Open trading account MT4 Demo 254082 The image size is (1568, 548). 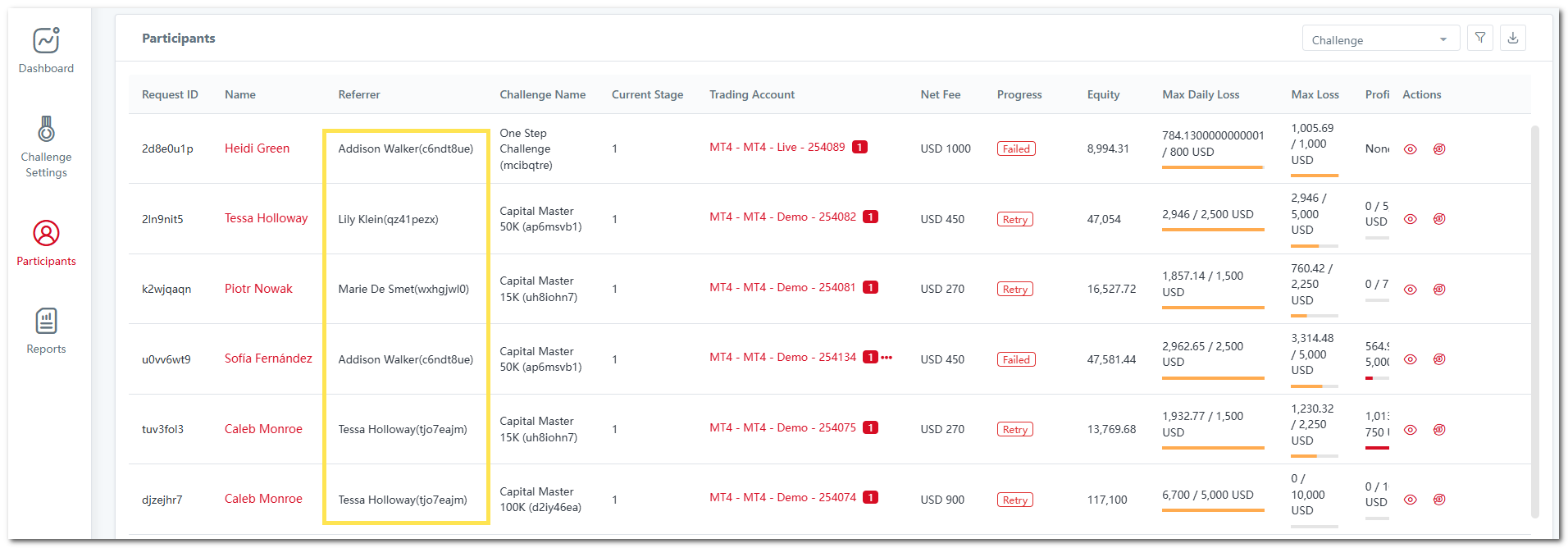(x=782, y=217)
